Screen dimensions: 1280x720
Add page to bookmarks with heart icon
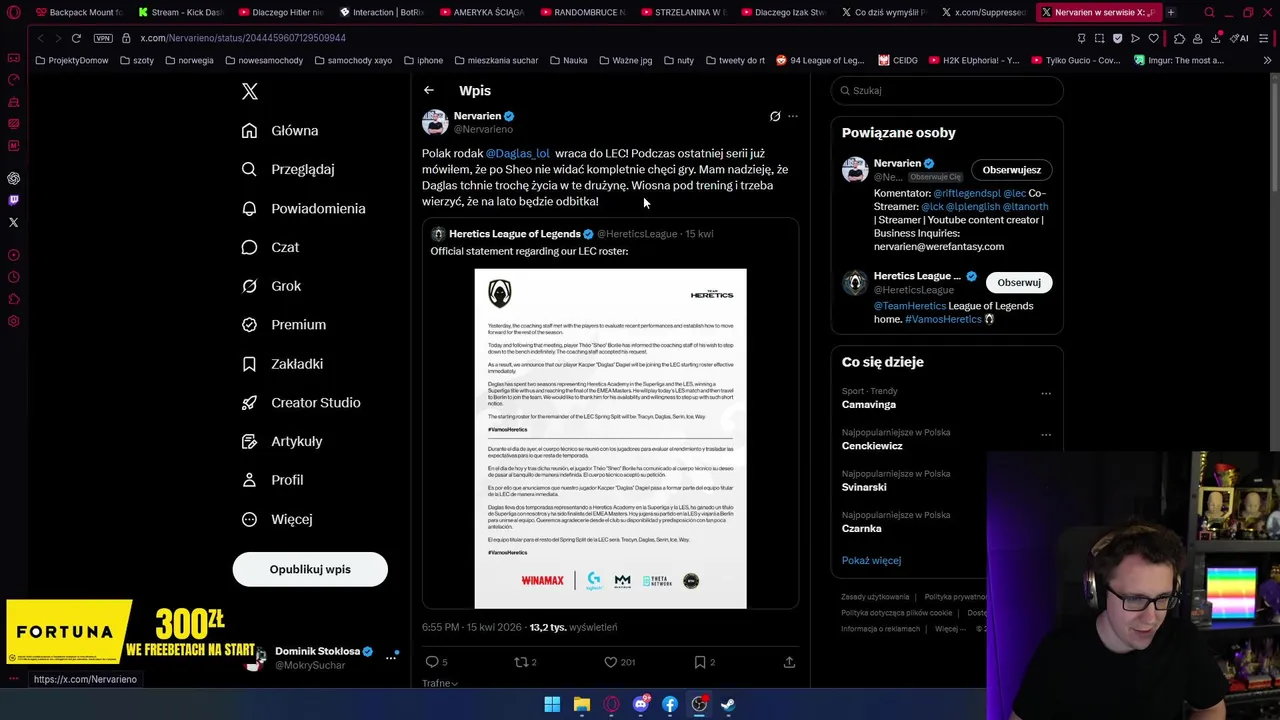pos(1153,38)
